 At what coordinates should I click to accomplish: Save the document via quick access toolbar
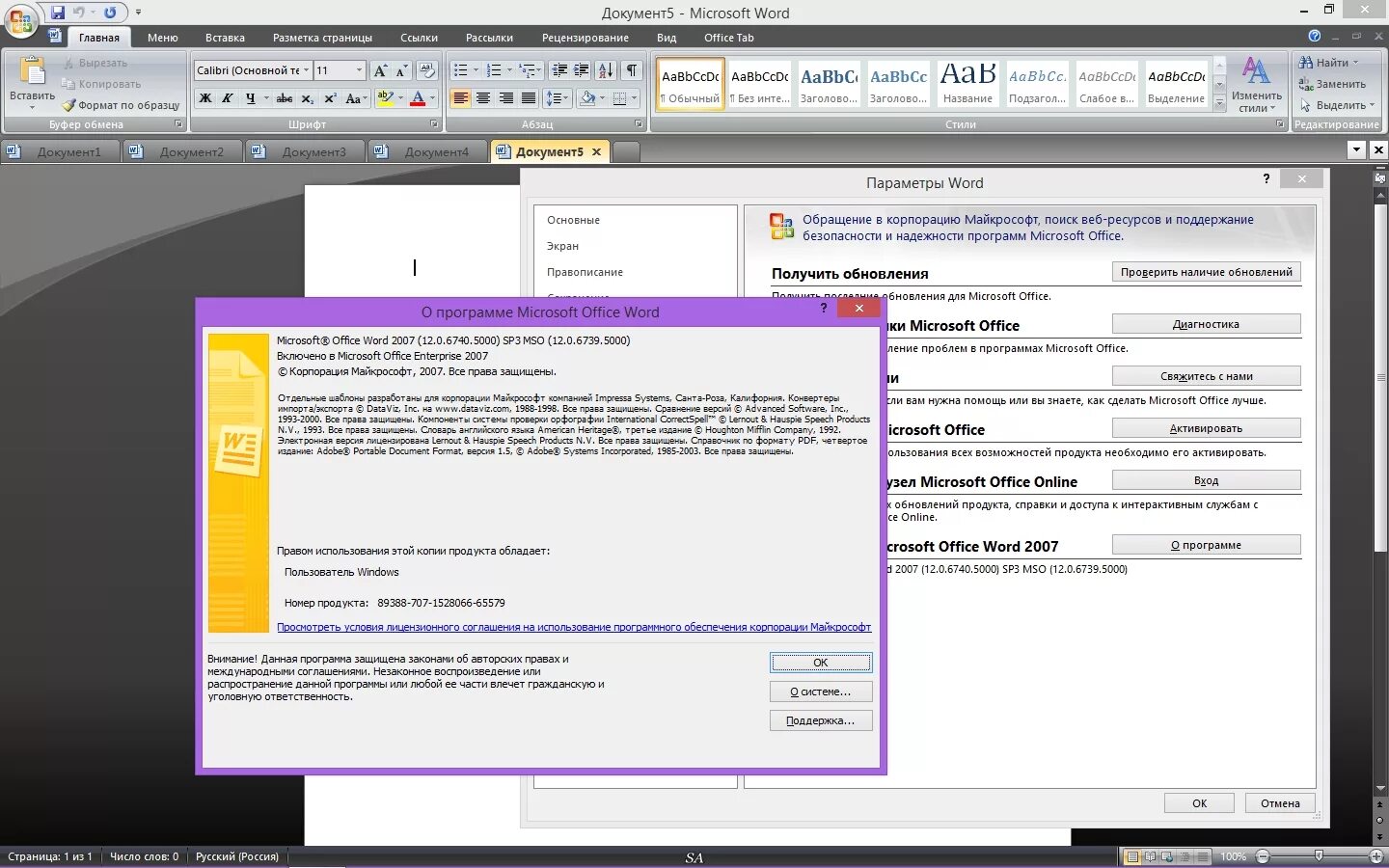tap(58, 13)
